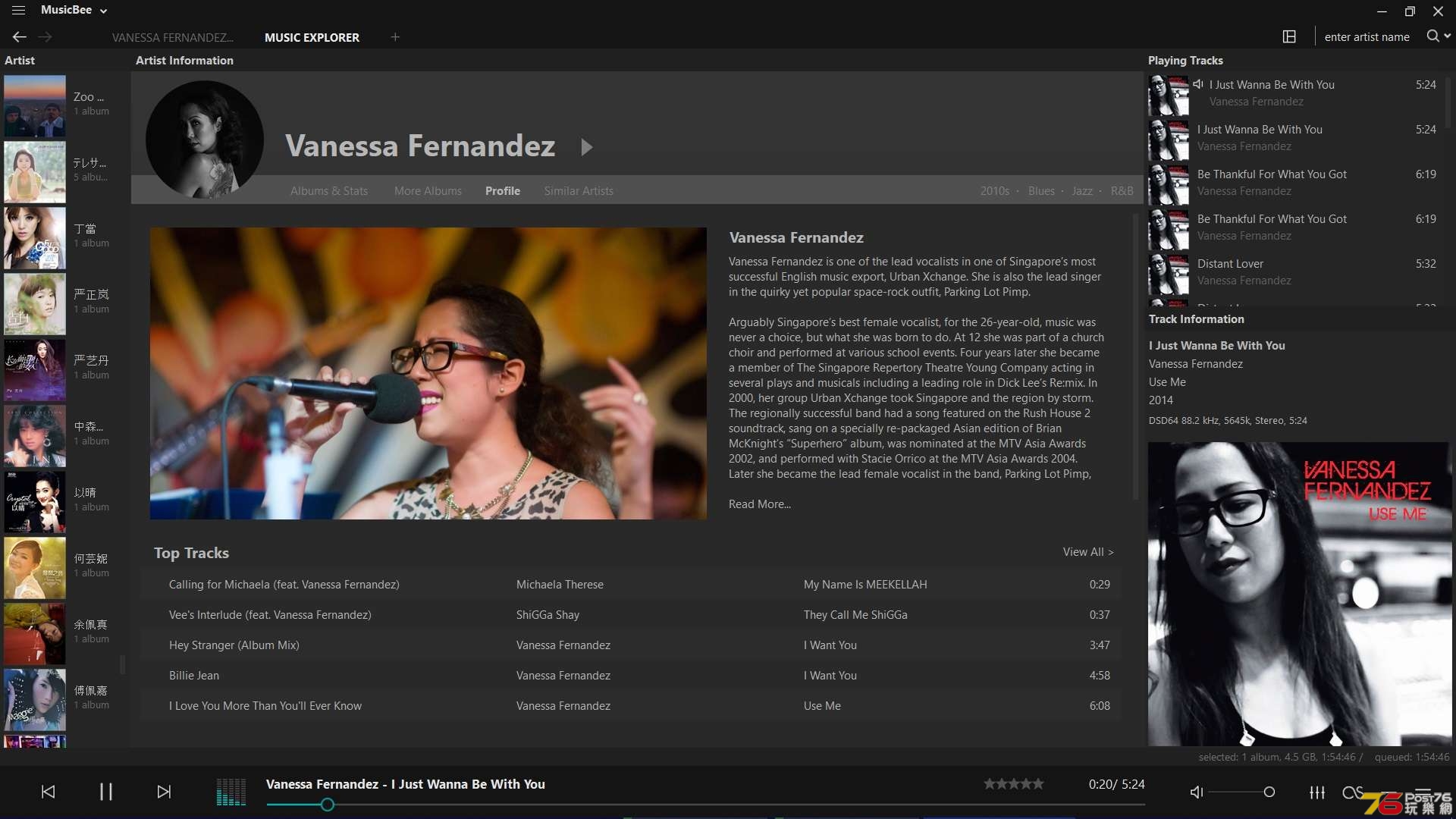Open the Similar Artists tab
The height and width of the screenshot is (819, 1456).
click(579, 191)
